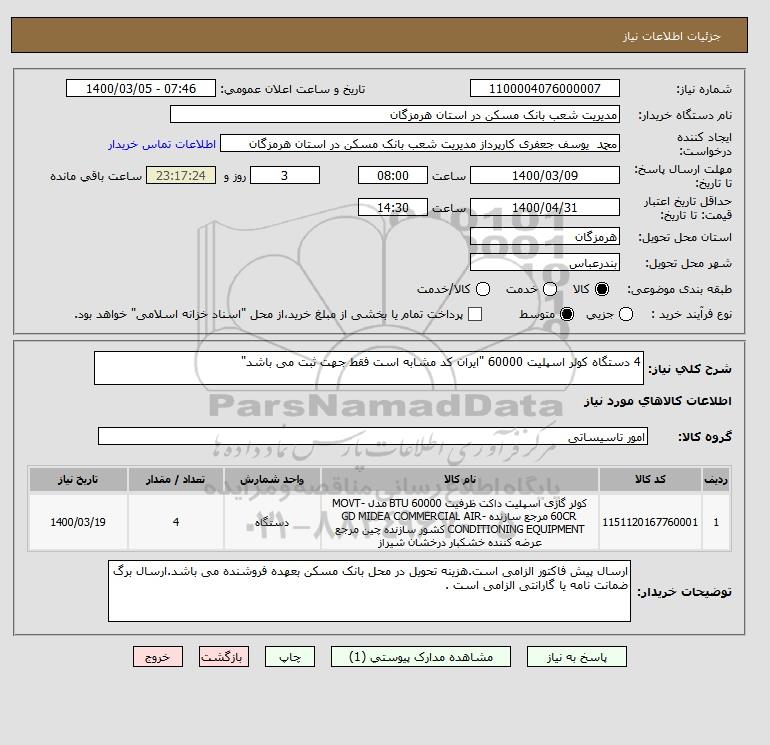This screenshot has width=770, height=745.
Task: Click the announcement date field 1400/03/05 - 07:46
Action: click(x=141, y=89)
